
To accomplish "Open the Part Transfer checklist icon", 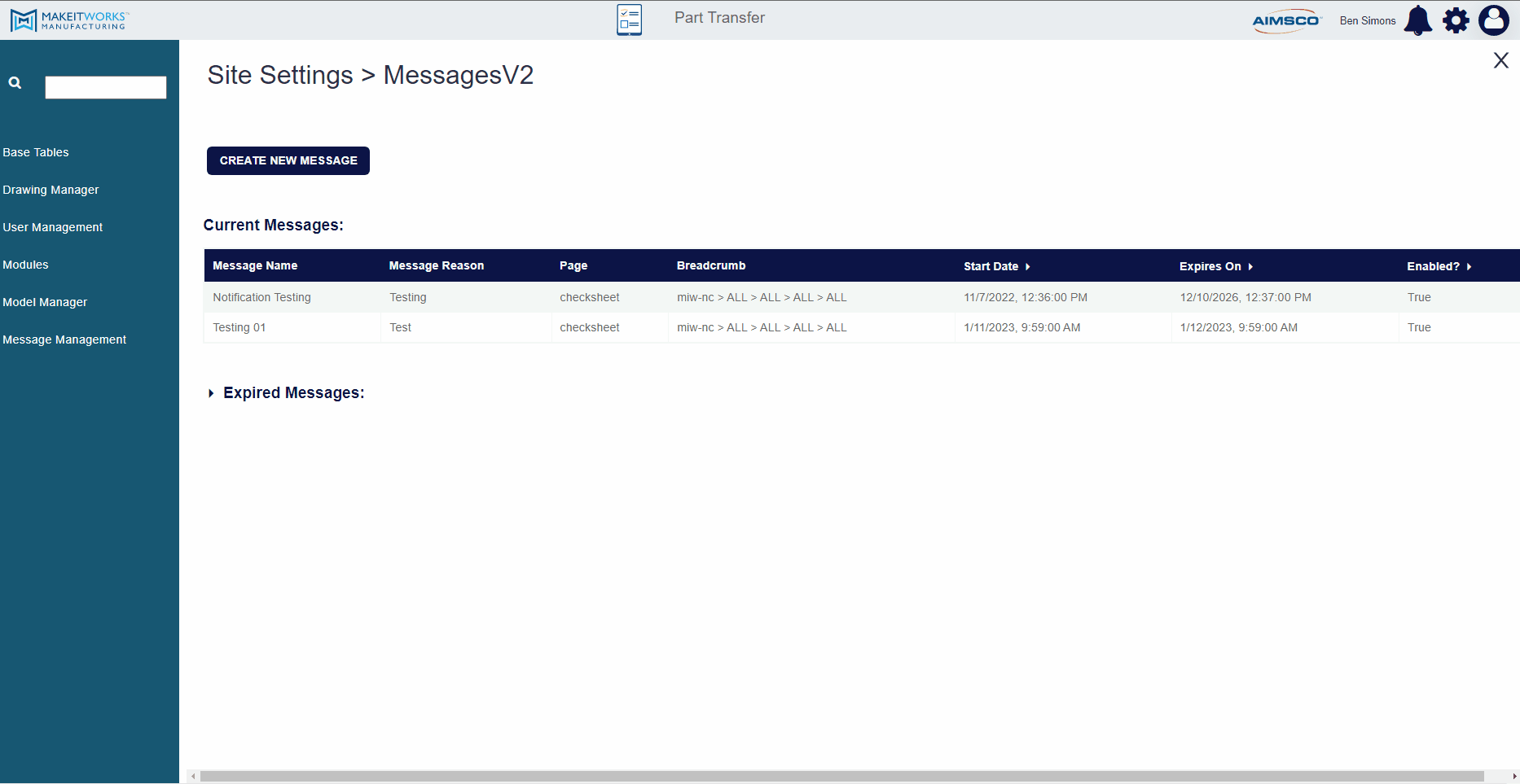I will (630, 20).
